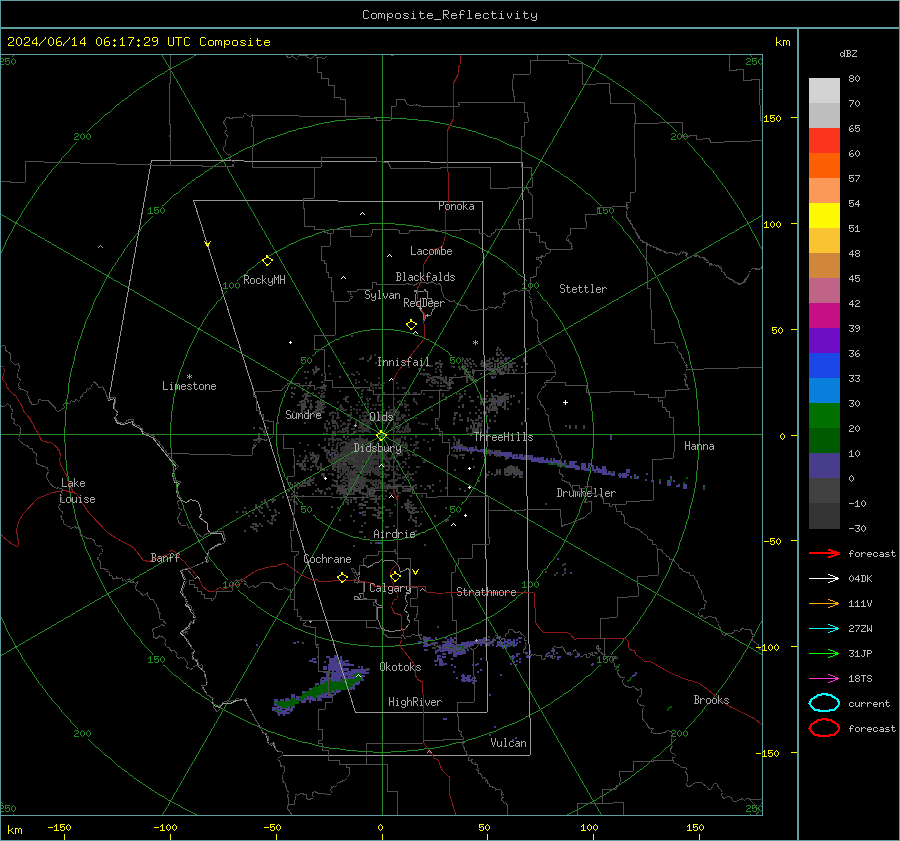This screenshot has width=900, height=841.
Task: Click the 80 dBZ light gray swatch
Action: (824, 90)
